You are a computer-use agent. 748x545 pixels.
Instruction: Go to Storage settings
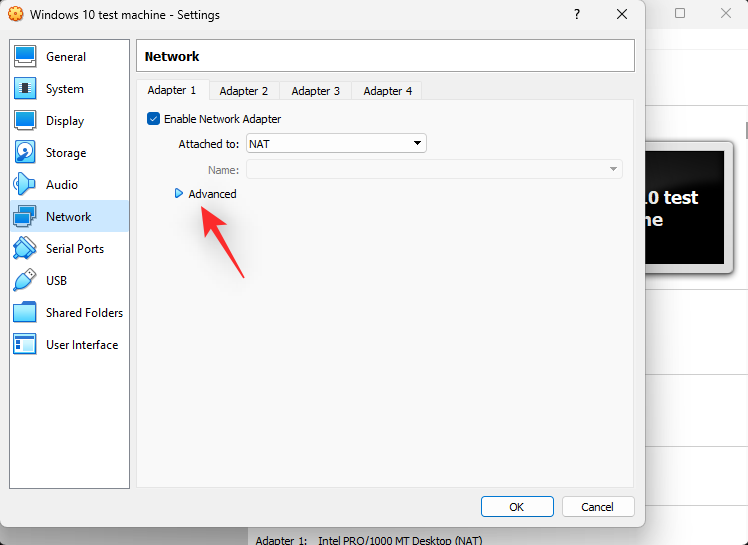click(x=70, y=152)
